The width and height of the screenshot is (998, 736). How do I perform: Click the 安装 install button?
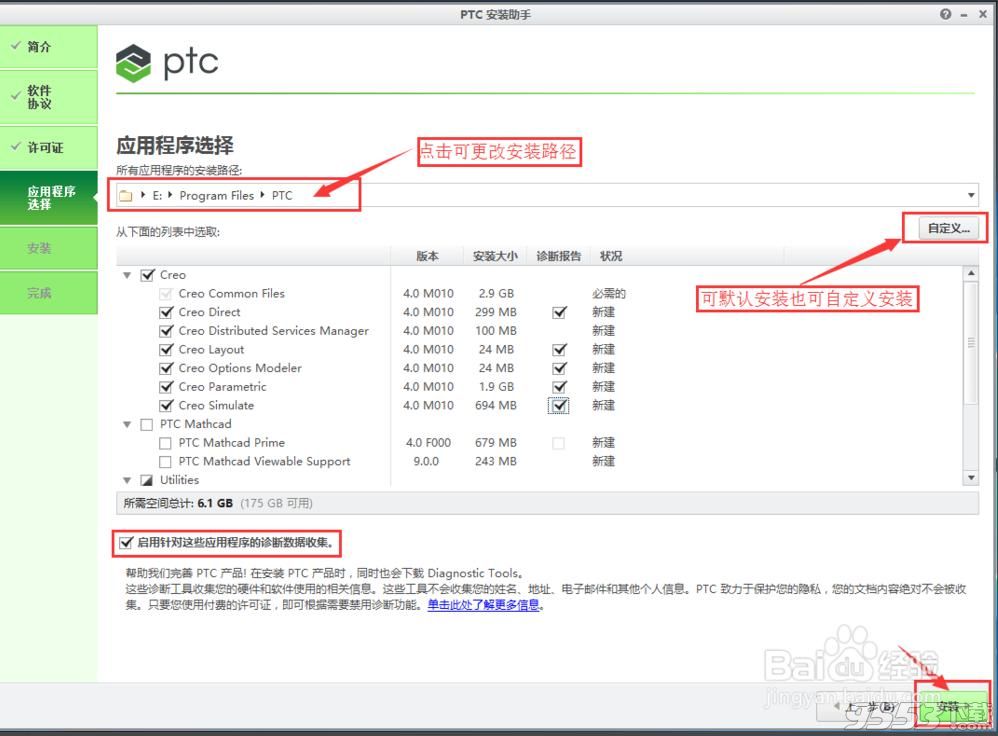[953, 705]
